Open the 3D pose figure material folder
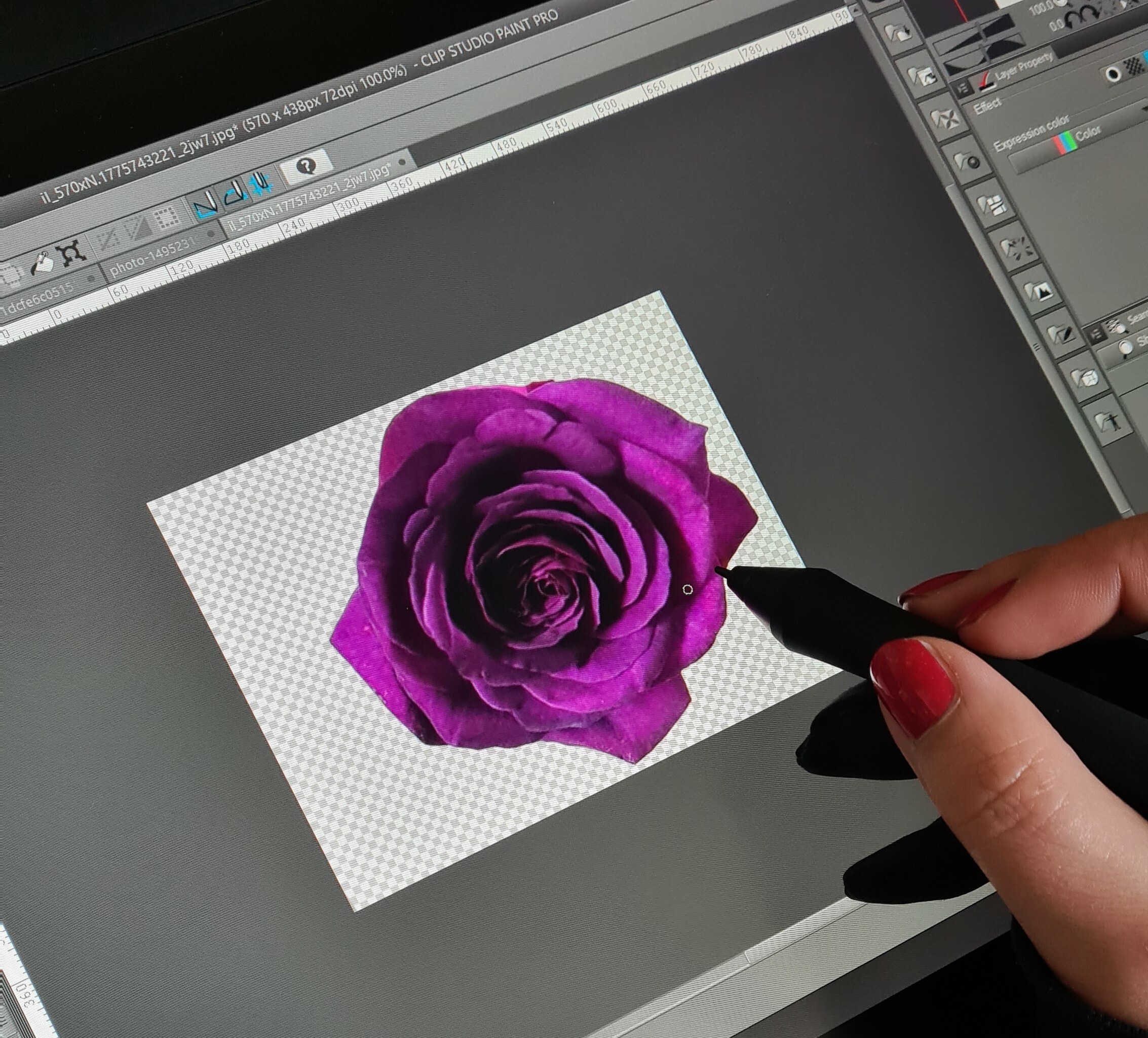The width and height of the screenshot is (1148, 1038). pos(1108,420)
